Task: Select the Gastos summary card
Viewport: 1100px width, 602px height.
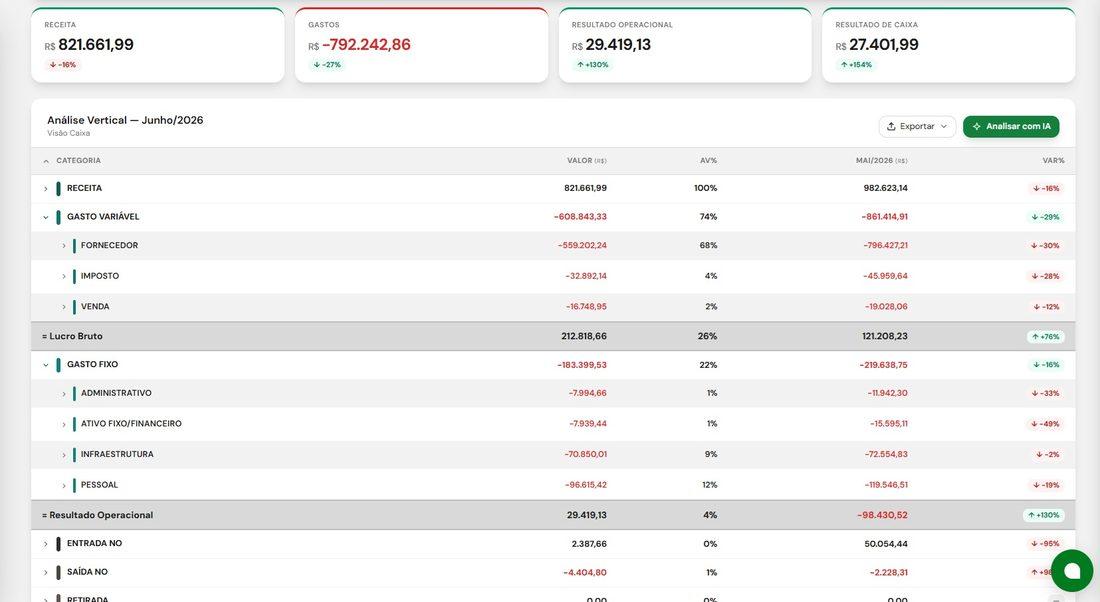Action: point(421,45)
